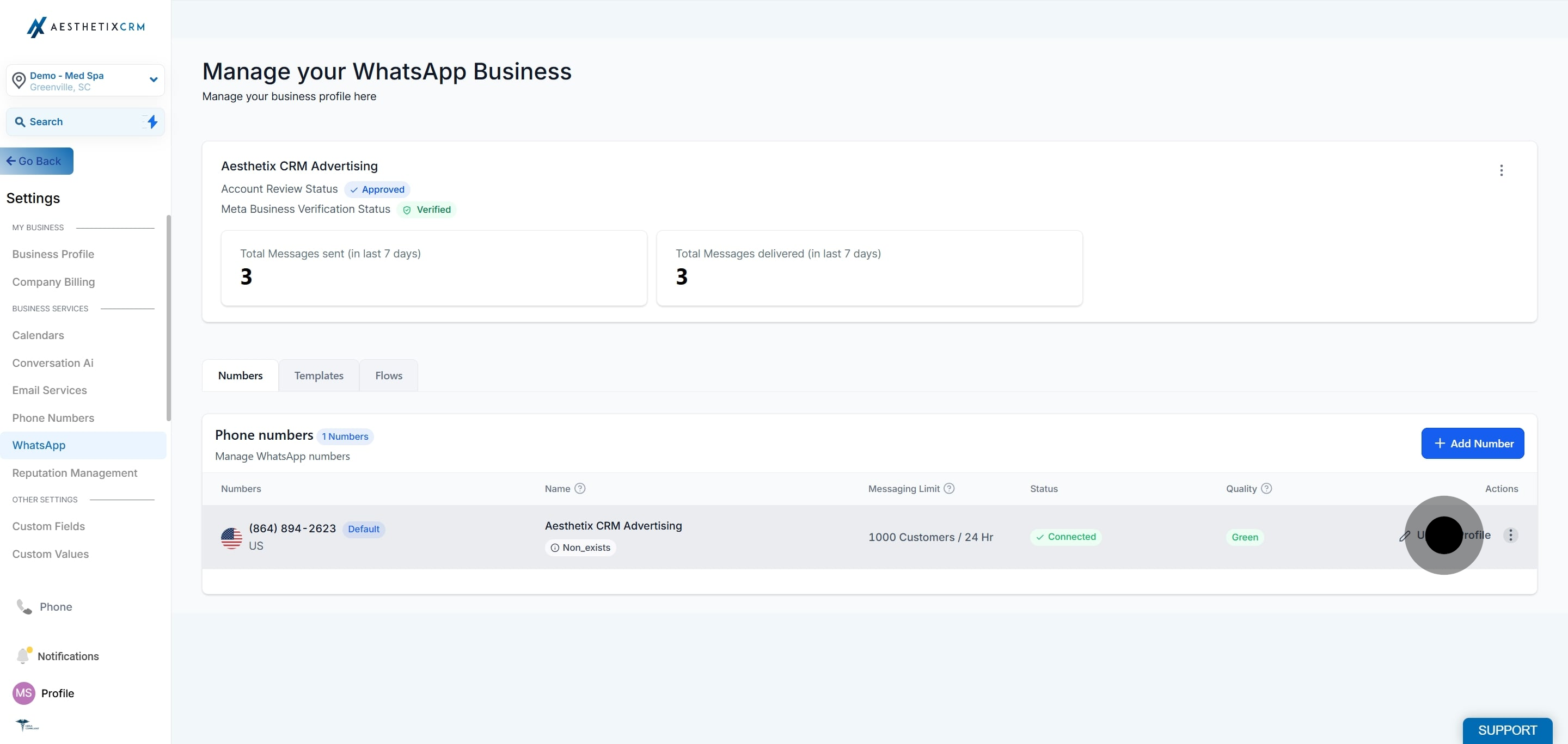Open the three-dot actions menu in the phone number row
The height and width of the screenshot is (744, 1568).
1510,536
